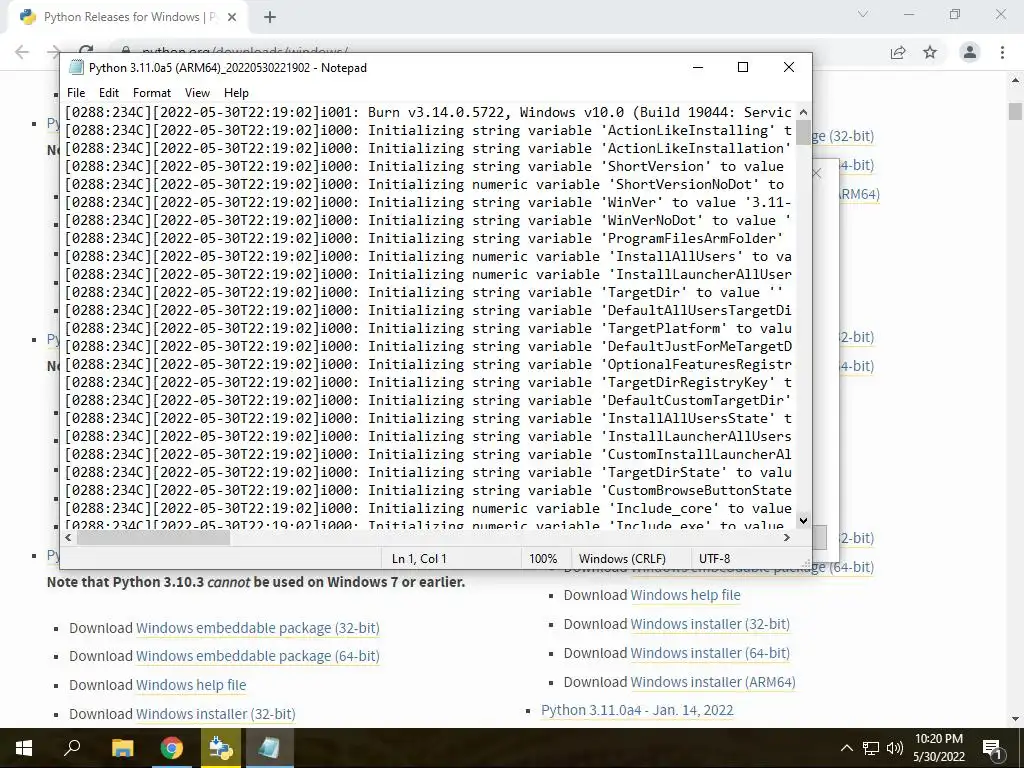Screen dimensions: 1024x768
Task: Open left column Windows installer (32-bit) link
Action: point(216,714)
